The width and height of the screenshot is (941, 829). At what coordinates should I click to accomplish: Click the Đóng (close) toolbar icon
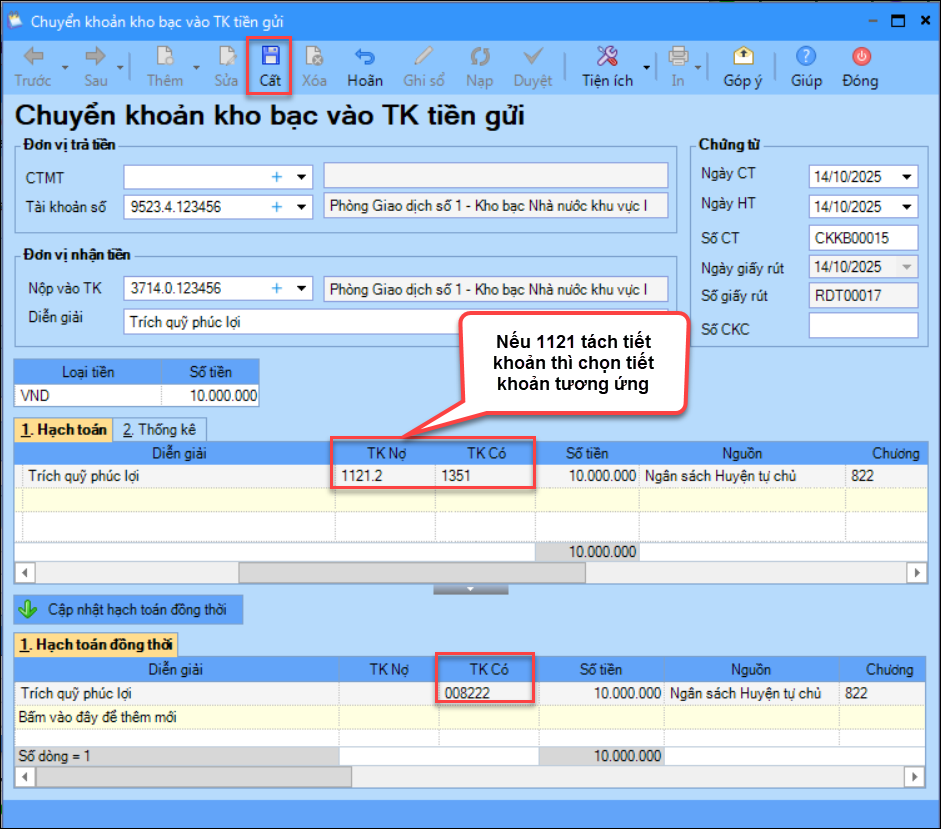tap(860, 57)
